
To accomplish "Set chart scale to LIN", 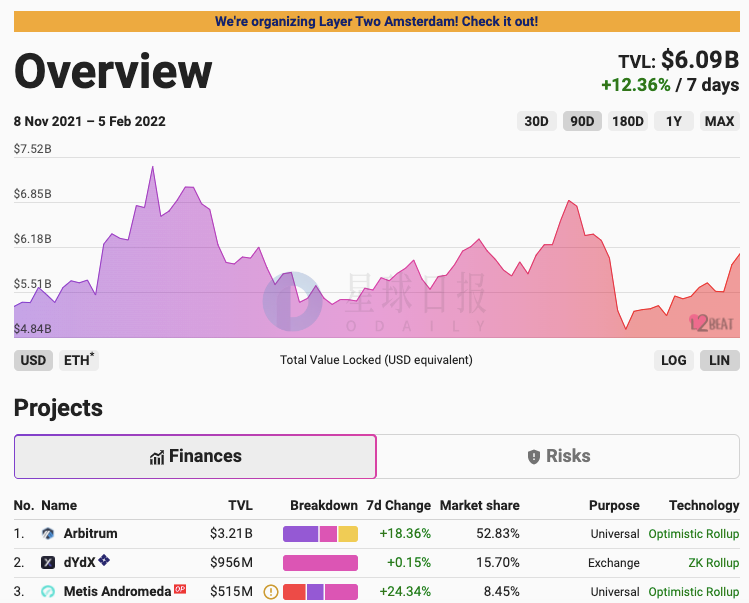I will (x=719, y=360).
